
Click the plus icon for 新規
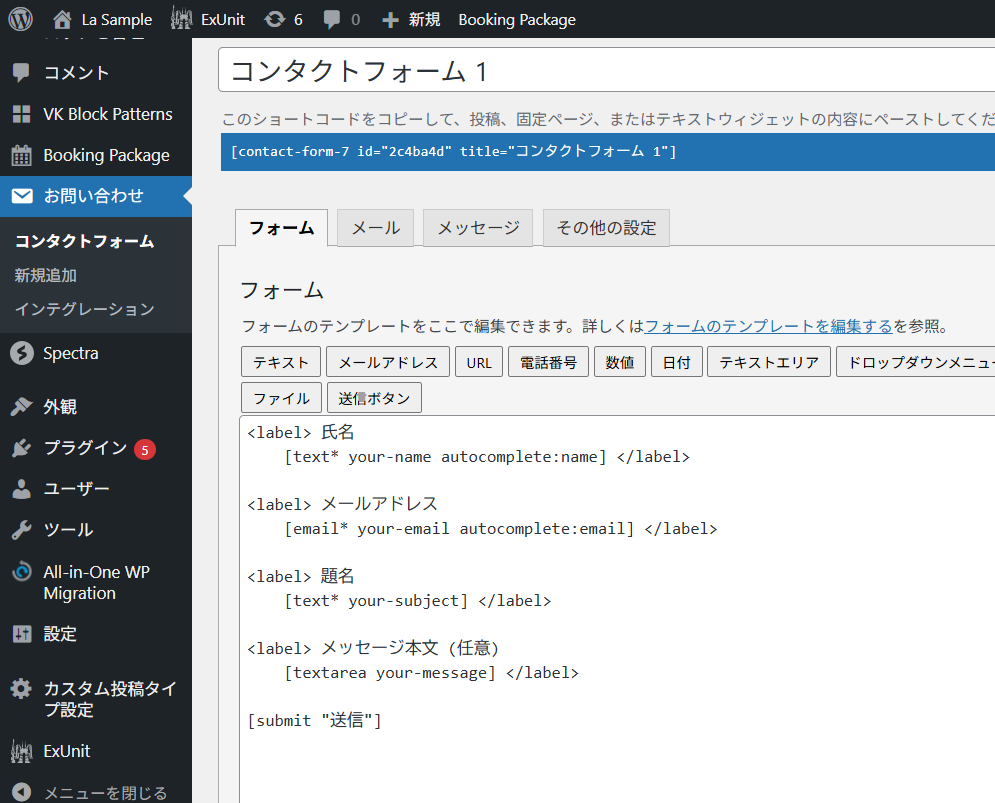pyautogui.click(x=390, y=20)
